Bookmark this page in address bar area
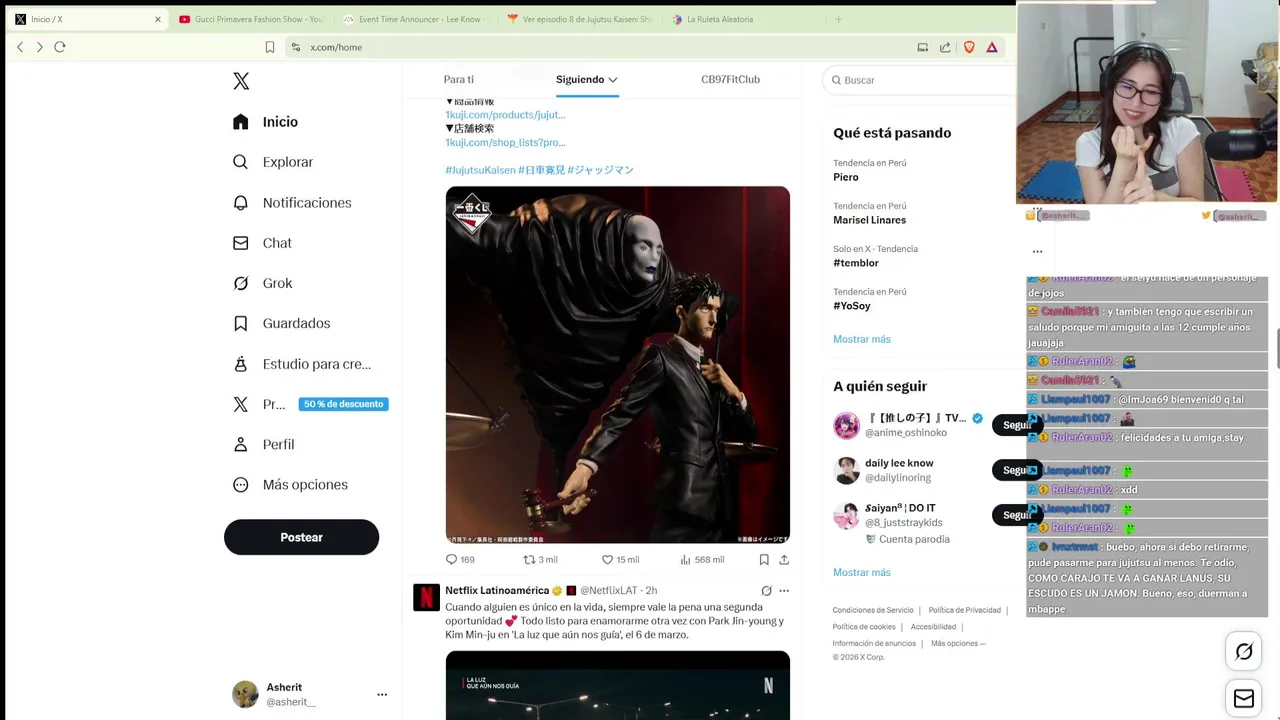1280x720 pixels. click(270, 47)
